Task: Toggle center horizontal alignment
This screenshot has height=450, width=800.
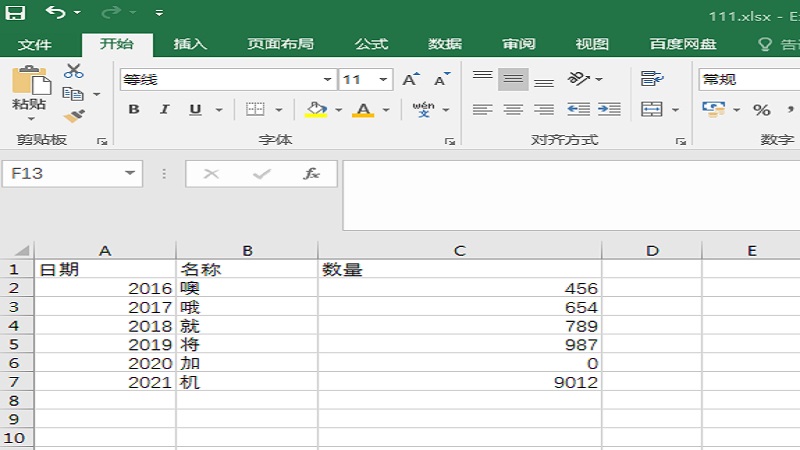Action: click(x=513, y=110)
